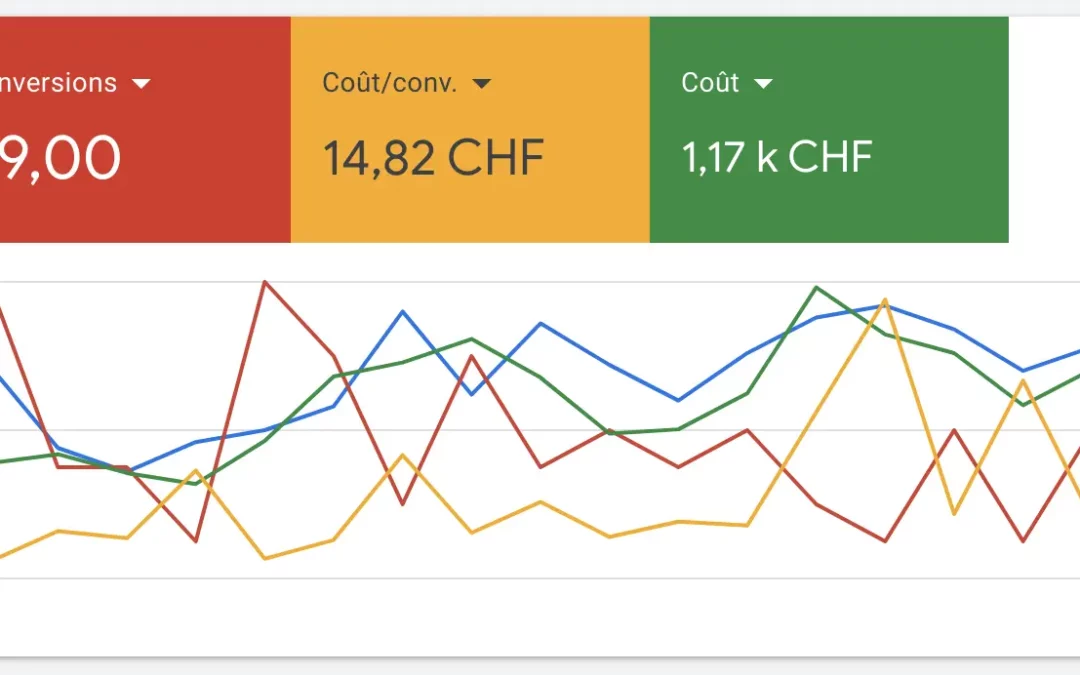Select the green Coût scorecard background
Image resolution: width=1080 pixels, height=675 pixels.
[829, 129]
